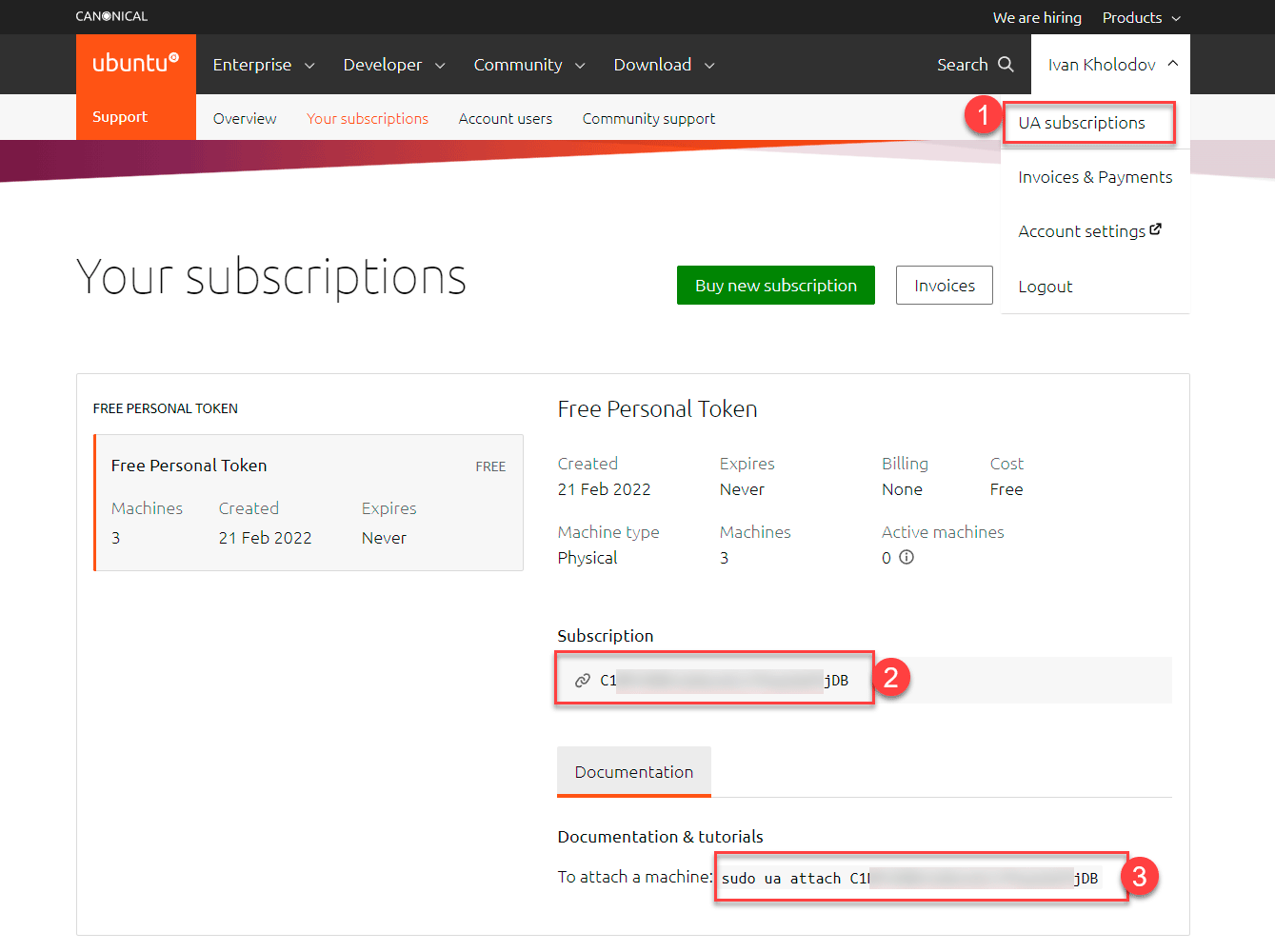The height and width of the screenshot is (952, 1275).
Task: Switch to the Documentation tab
Action: pos(634,772)
